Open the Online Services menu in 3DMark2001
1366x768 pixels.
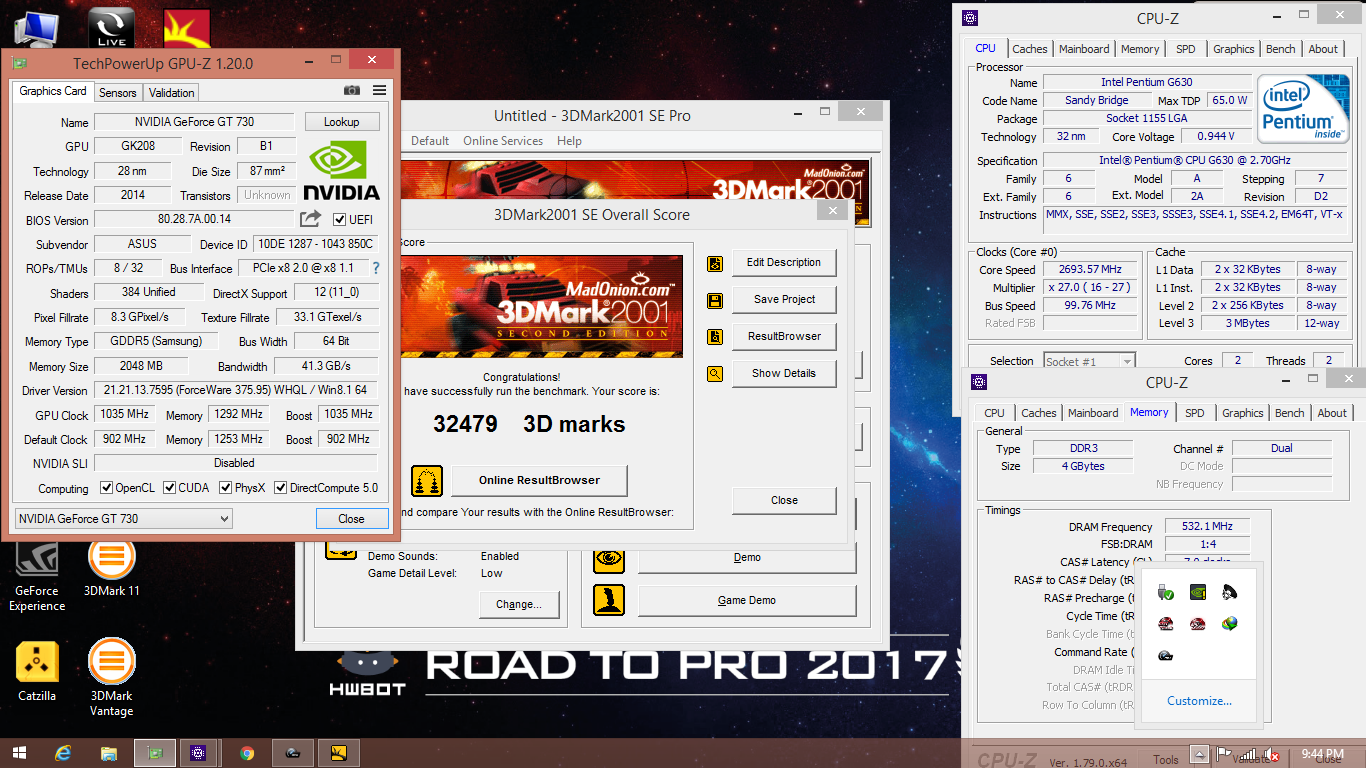click(503, 141)
